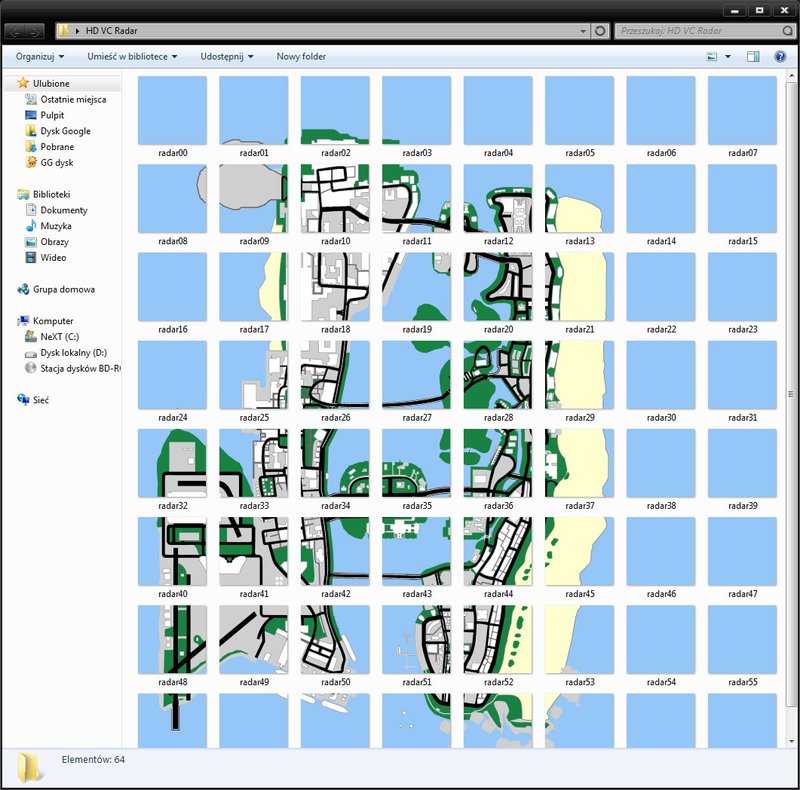The image size is (800, 790).
Task: Click the HD VC Radar path breadcrumb
Action: coord(111,31)
